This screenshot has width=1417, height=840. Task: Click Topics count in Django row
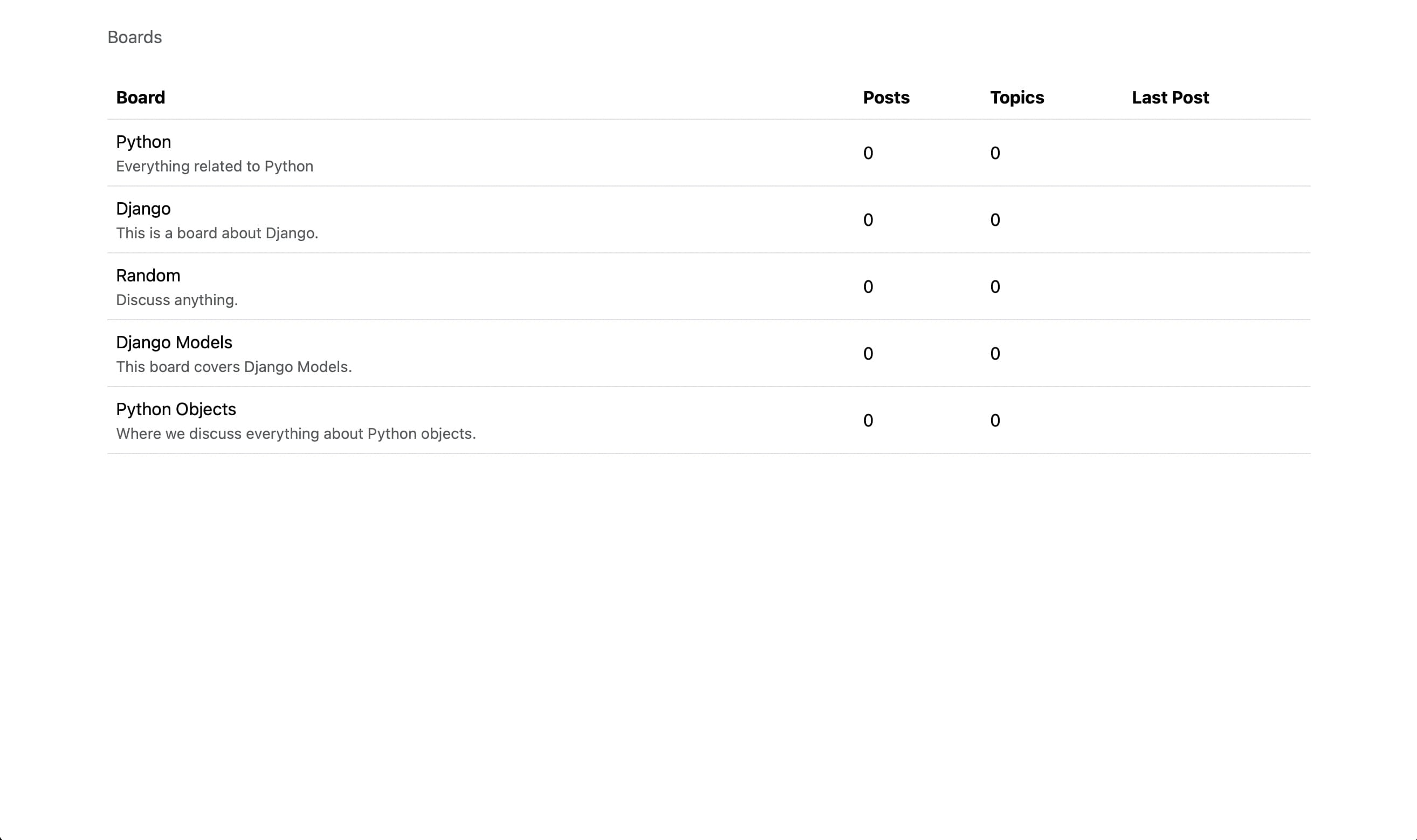point(995,219)
